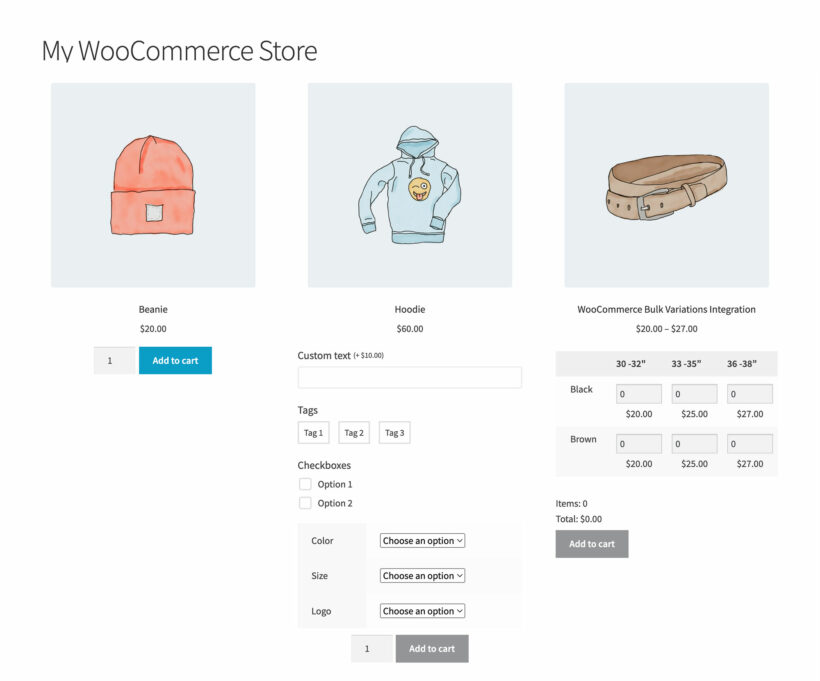Open the Hoodie product image thumbnail
The height and width of the screenshot is (681, 820).
(410, 185)
